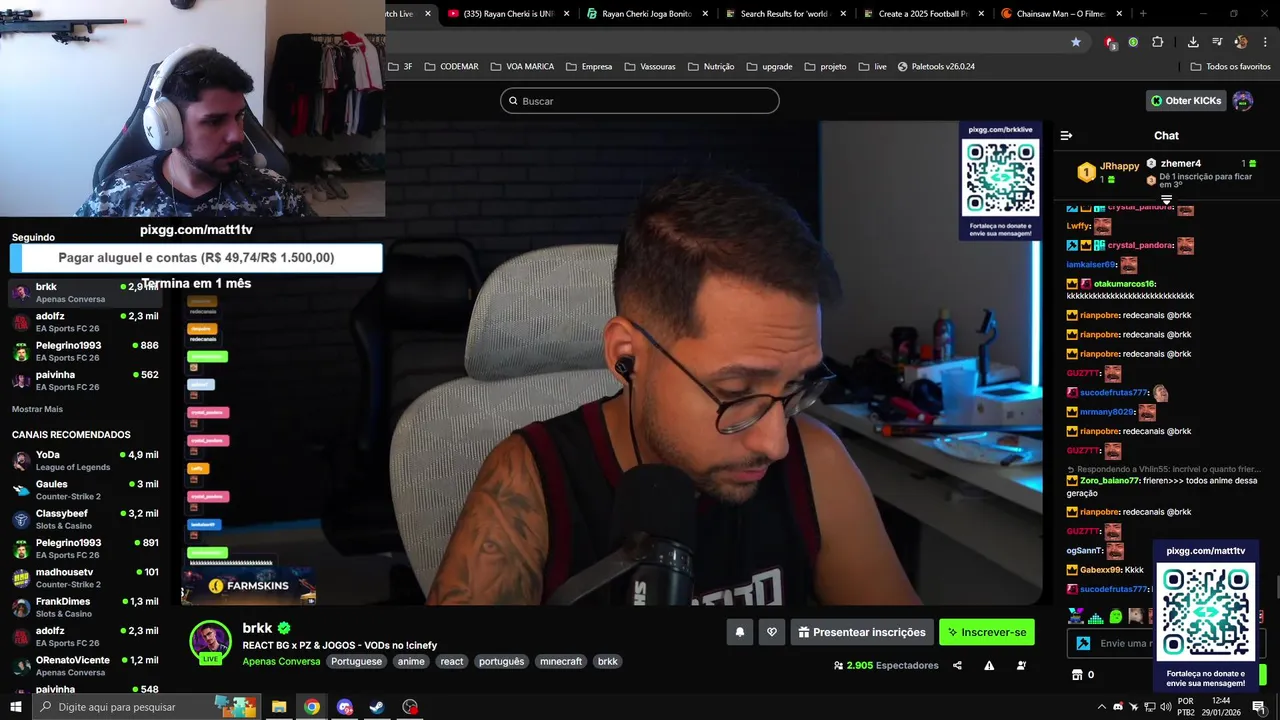Image resolution: width=1280 pixels, height=720 pixels.
Task: Open the viewer moderation icon beside report
Action: tap(1019, 665)
